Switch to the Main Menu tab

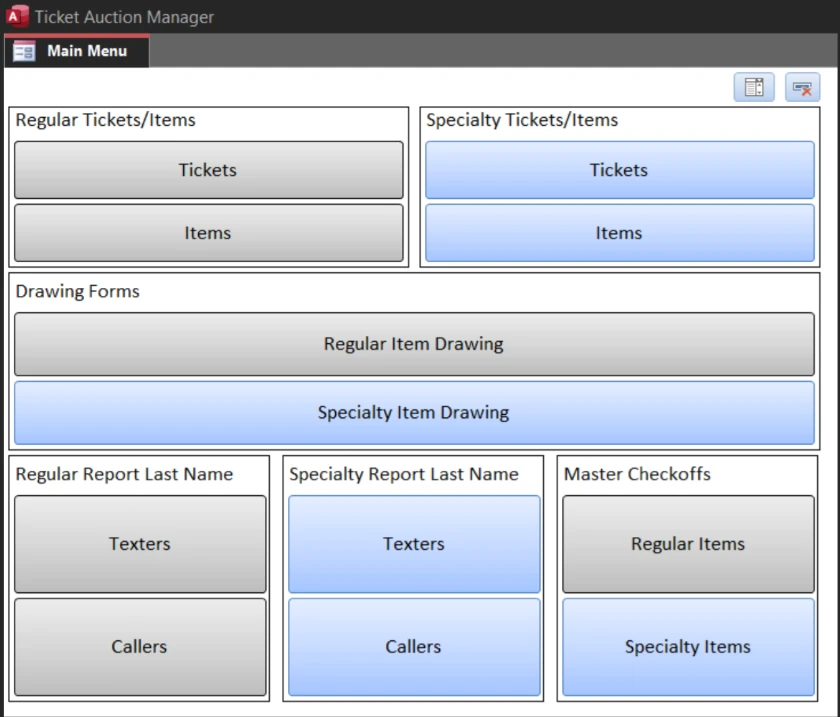pyautogui.click(x=86, y=51)
